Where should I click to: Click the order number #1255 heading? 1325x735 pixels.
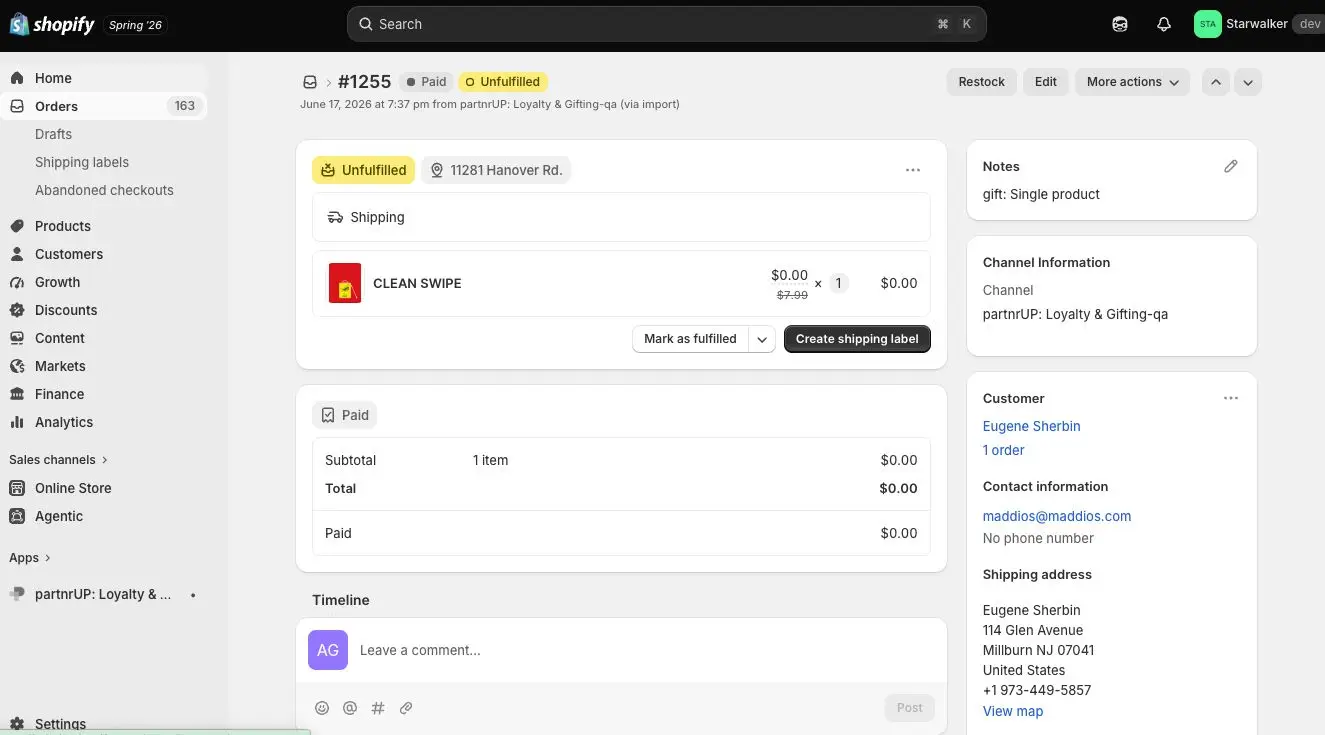point(364,82)
